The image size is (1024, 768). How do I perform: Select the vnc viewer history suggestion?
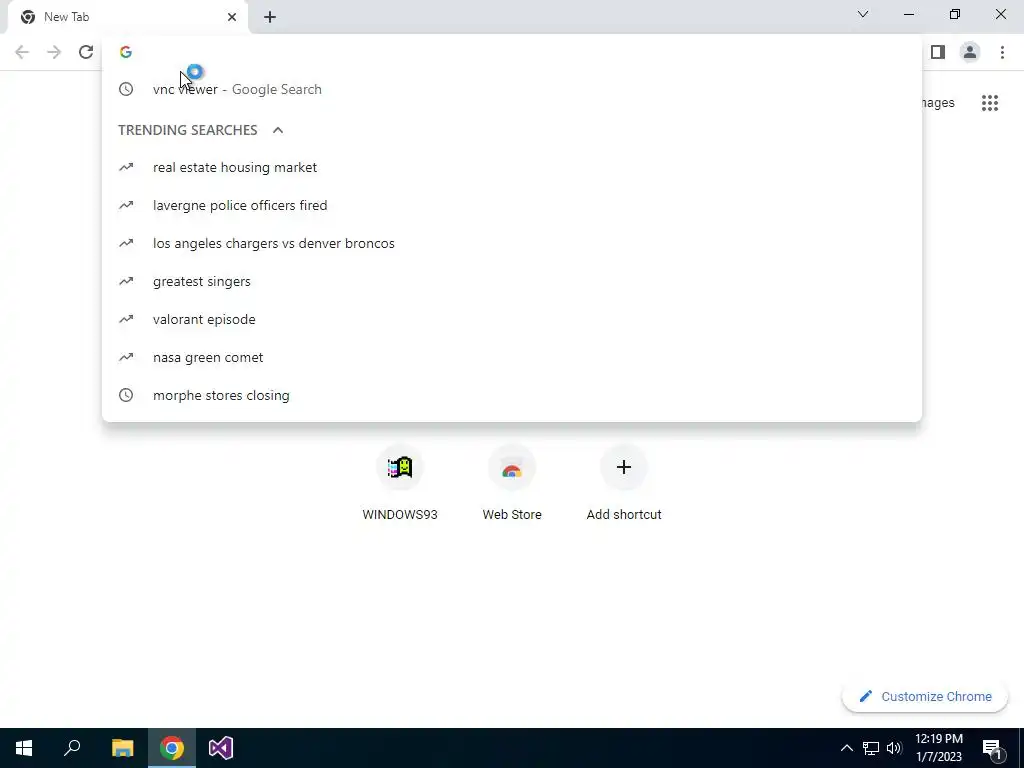[512, 89]
